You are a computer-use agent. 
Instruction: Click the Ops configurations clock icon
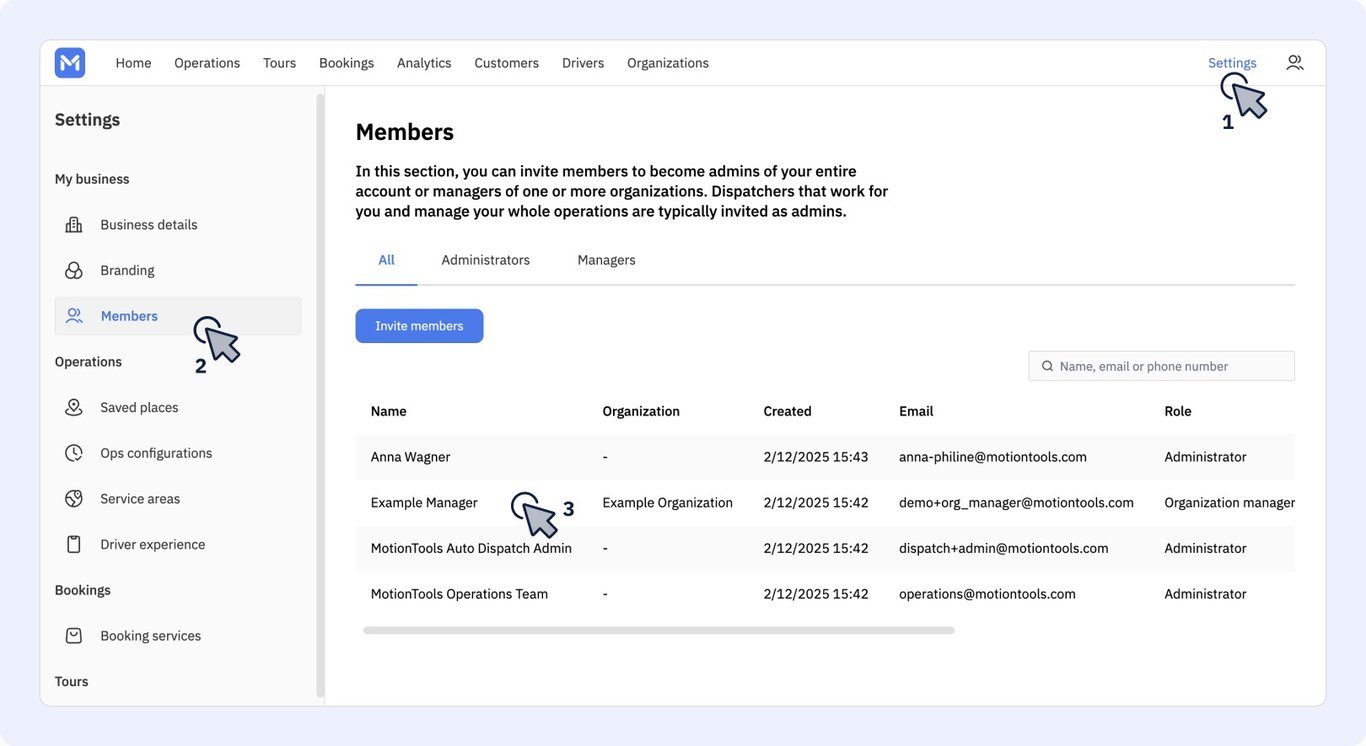74,453
